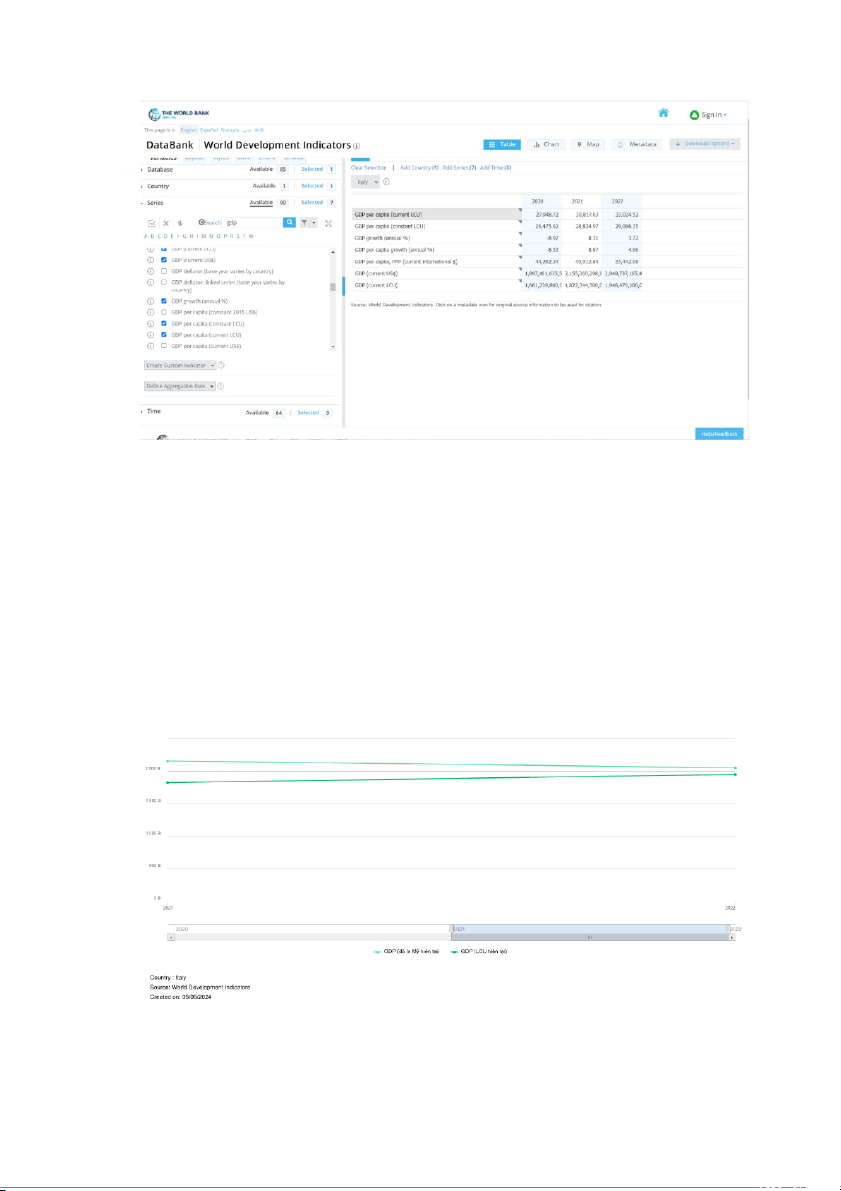Image resolution: width=841 pixels, height=1191 pixels.
Task: Click info icon beside GDP growth (annual %)
Action: (x=151, y=300)
